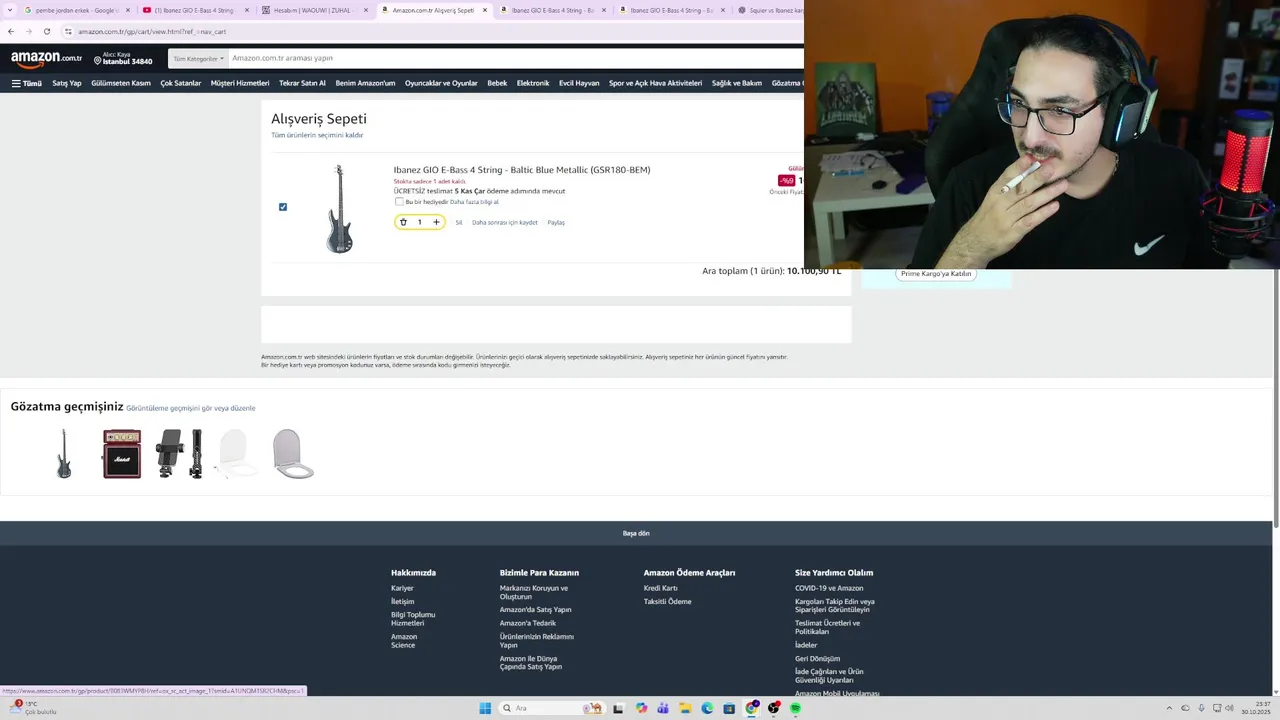This screenshot has width=1280, height=720.
Task: Open Marshall amp thumbnail in browsing history
Action: (x=122, y=454)
